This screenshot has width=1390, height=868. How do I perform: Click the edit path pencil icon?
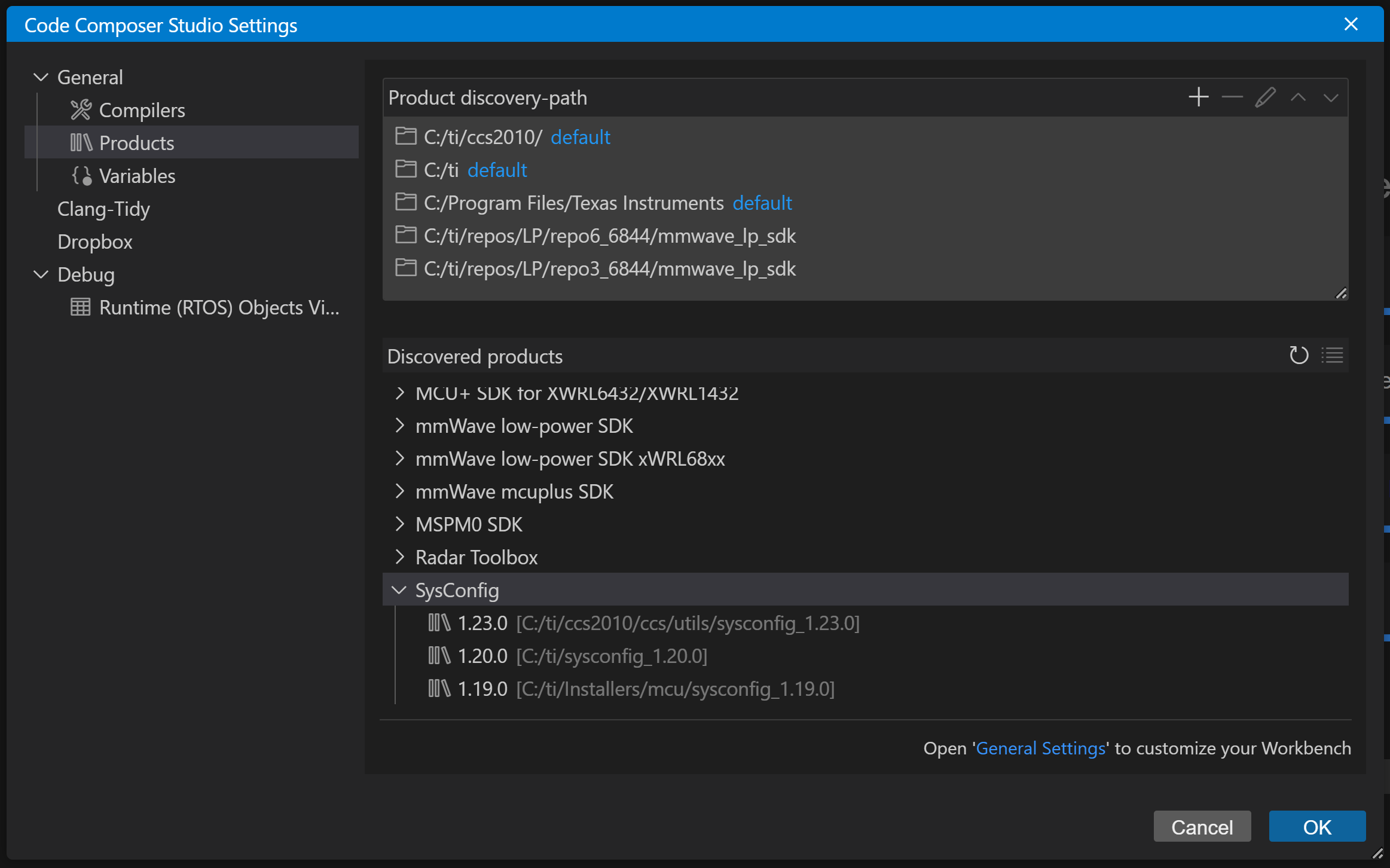(x=1265, y=97)
